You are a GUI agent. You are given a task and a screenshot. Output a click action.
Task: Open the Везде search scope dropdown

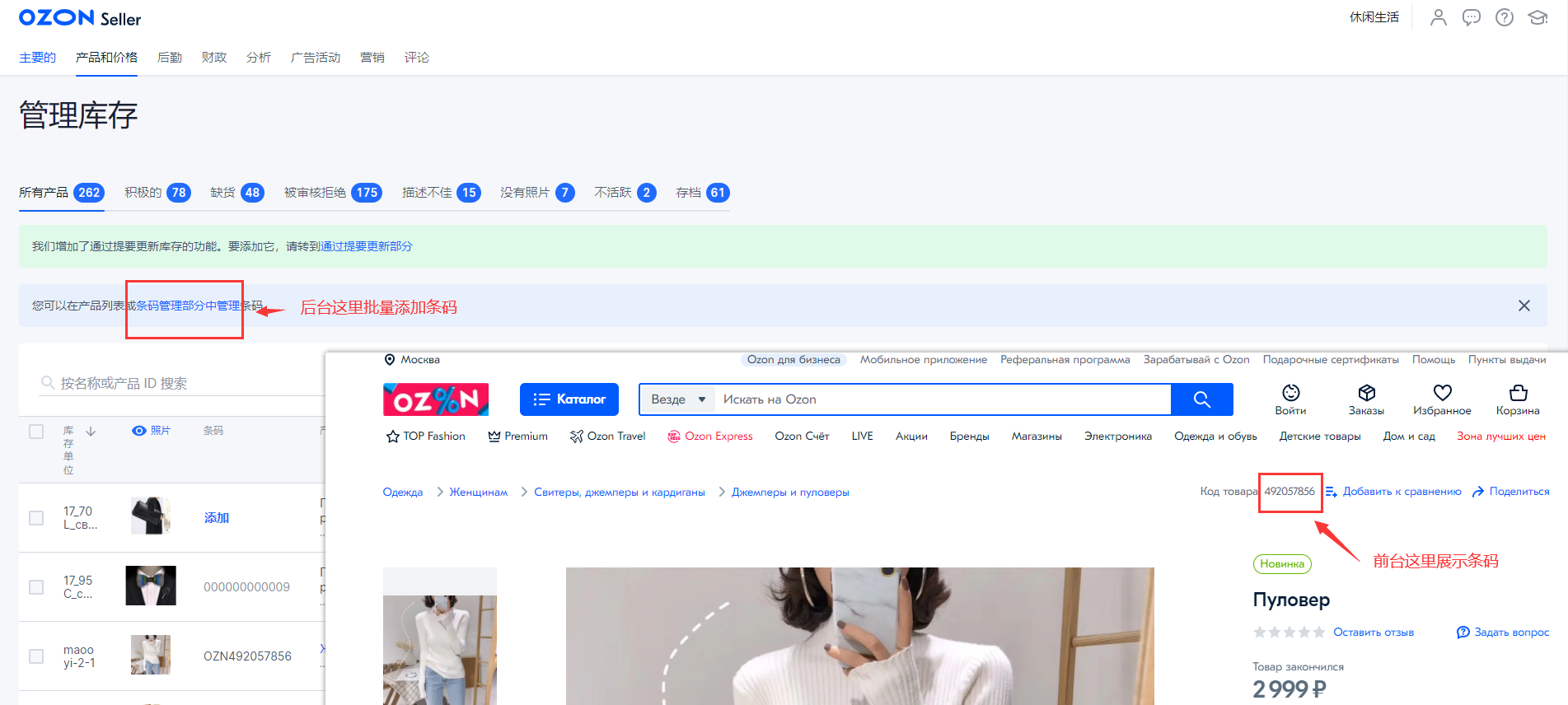coord(678,399)
